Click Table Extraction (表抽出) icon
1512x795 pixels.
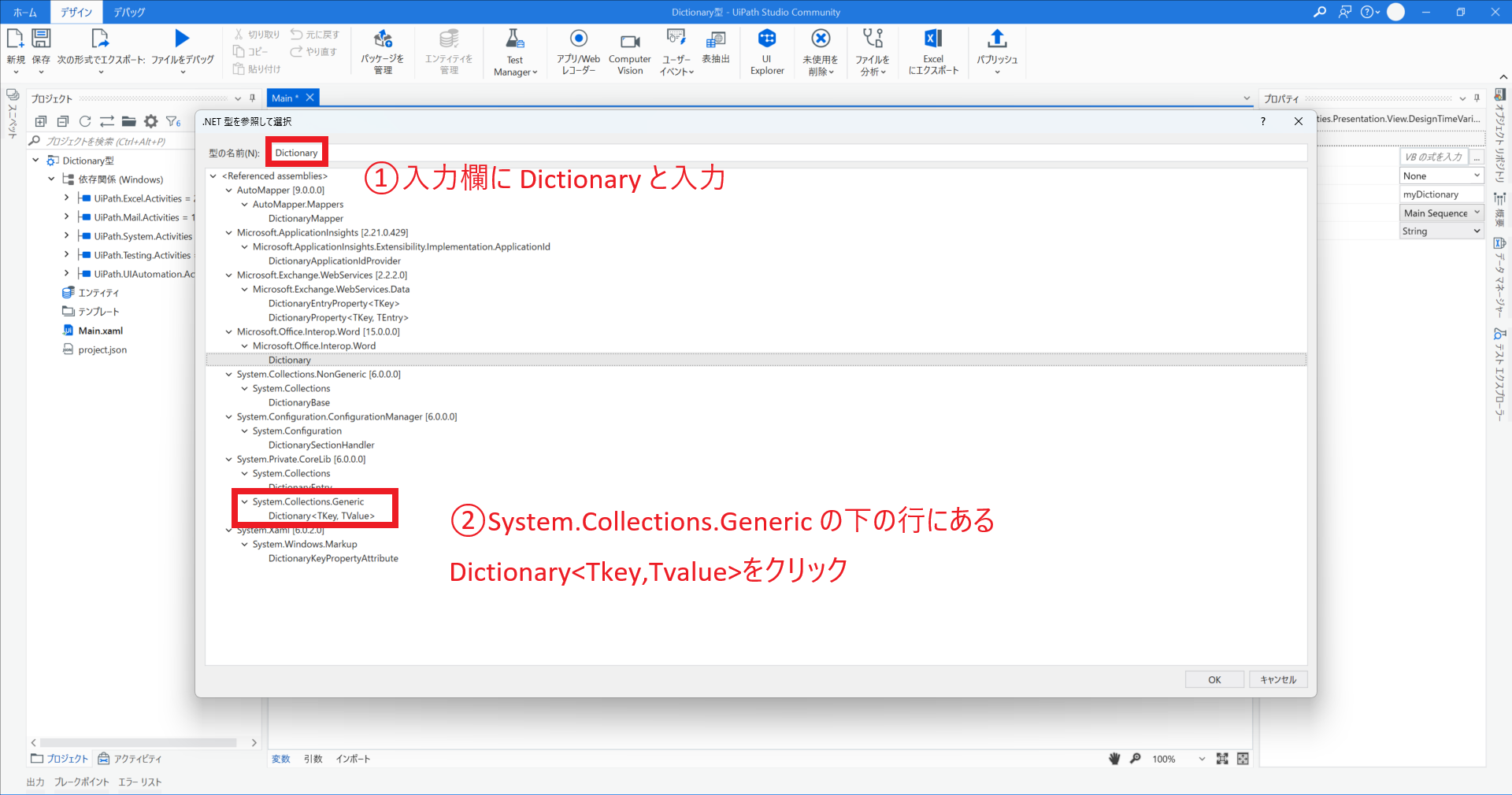click(716, 39)
